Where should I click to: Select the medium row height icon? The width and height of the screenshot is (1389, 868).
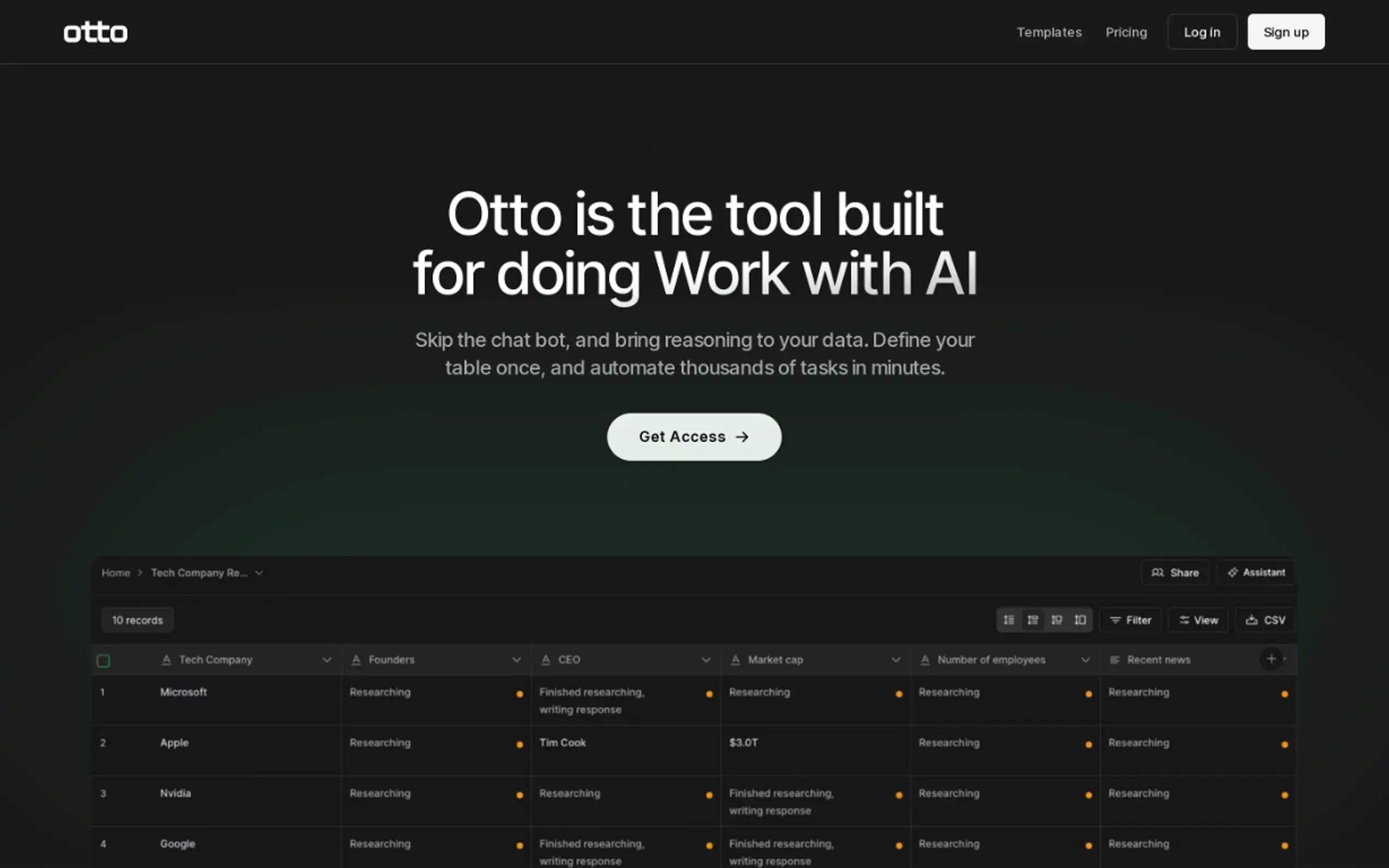1032,620
